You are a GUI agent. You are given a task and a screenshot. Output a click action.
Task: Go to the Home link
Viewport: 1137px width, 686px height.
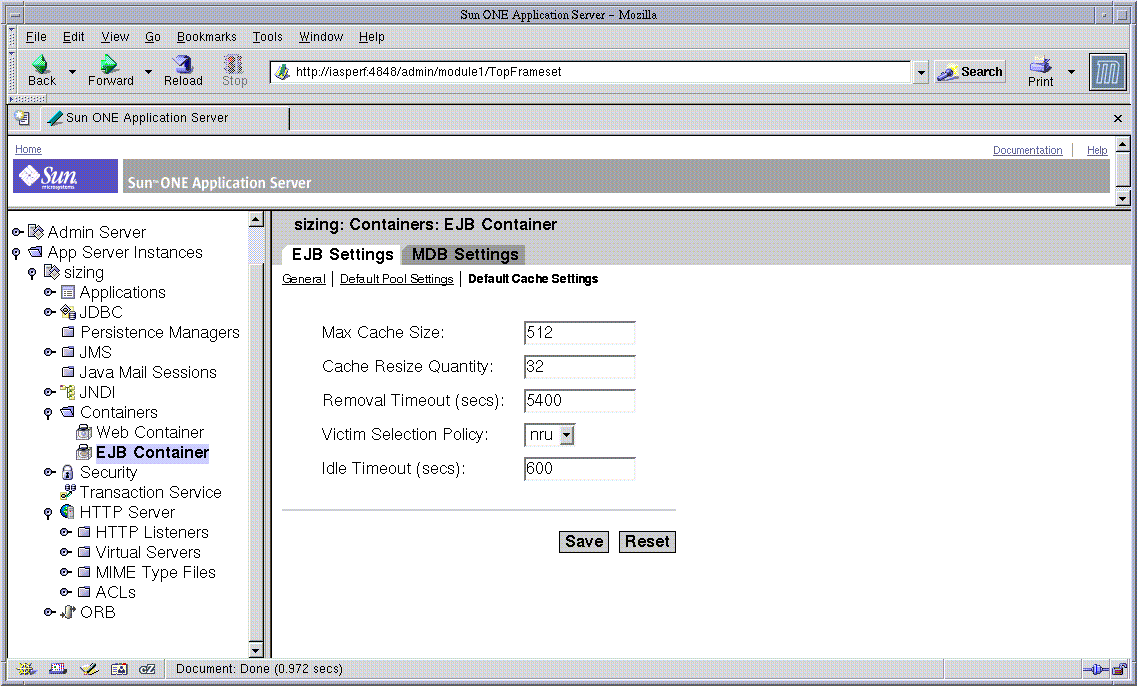pos(28,149)
